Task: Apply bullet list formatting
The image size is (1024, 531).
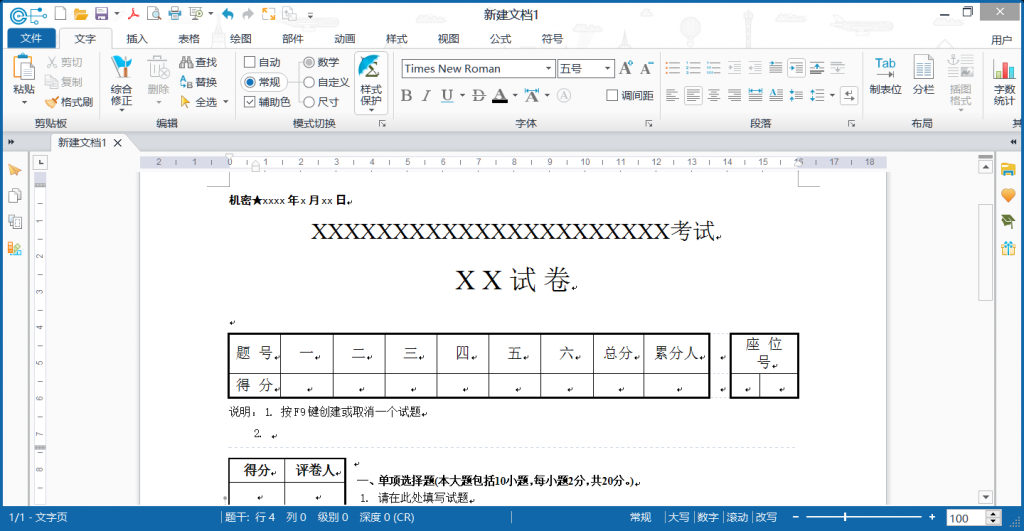Action: [x=673, y=68]
